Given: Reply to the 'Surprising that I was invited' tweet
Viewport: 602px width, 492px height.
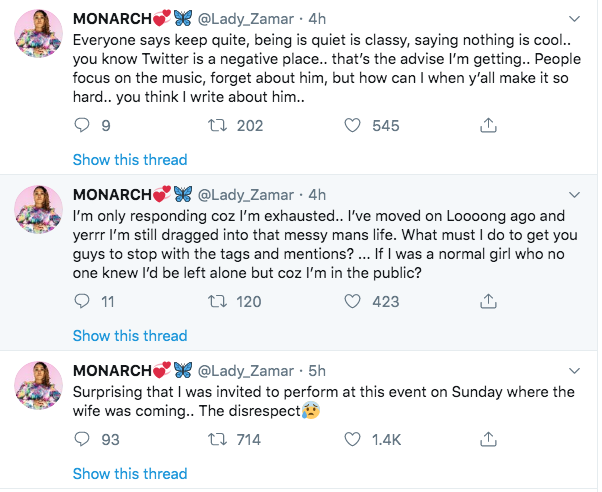Looking at the screenshot, I should tap(83, 439).
